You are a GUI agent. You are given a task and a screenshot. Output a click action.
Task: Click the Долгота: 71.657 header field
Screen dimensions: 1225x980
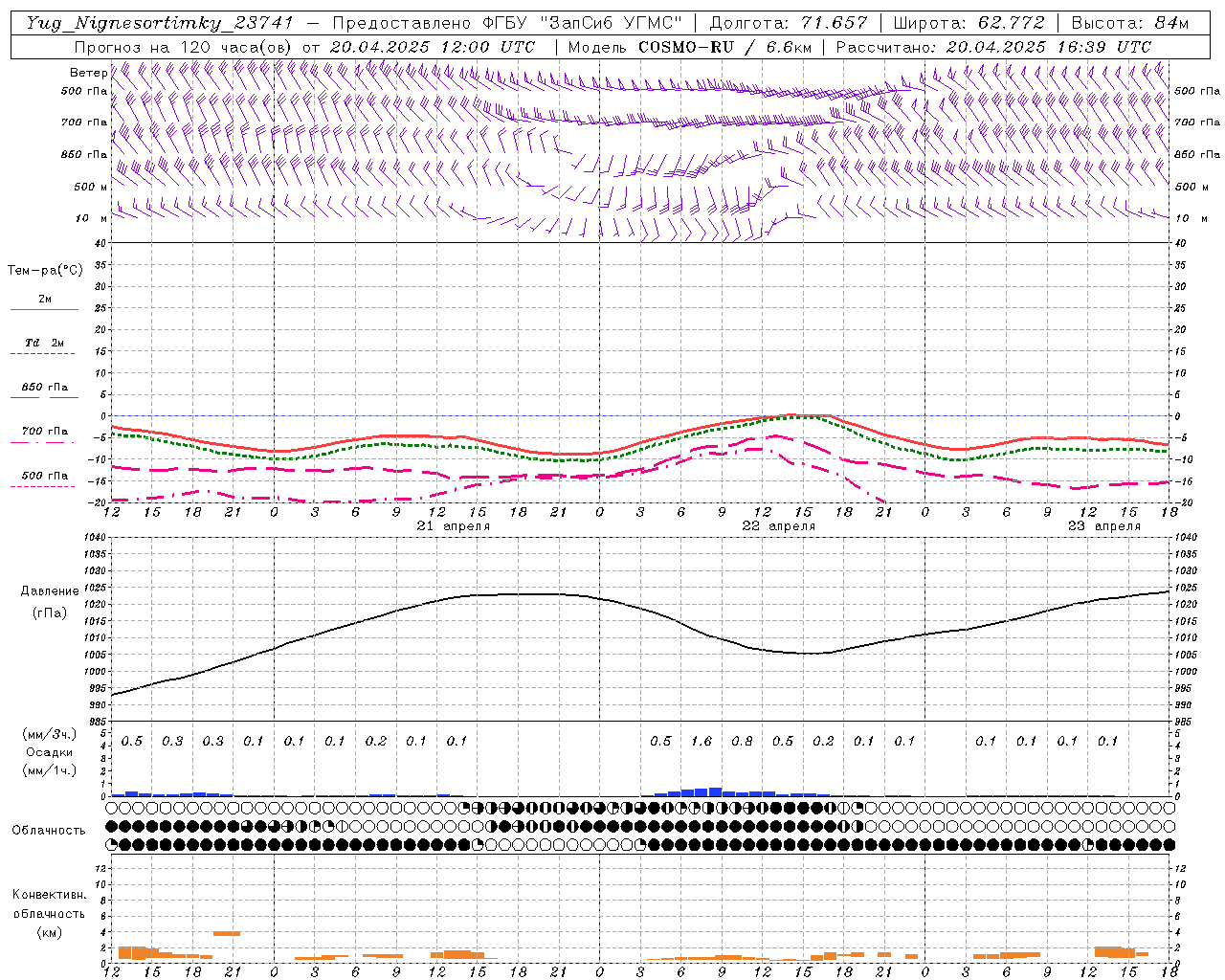[x=787, y=23]
